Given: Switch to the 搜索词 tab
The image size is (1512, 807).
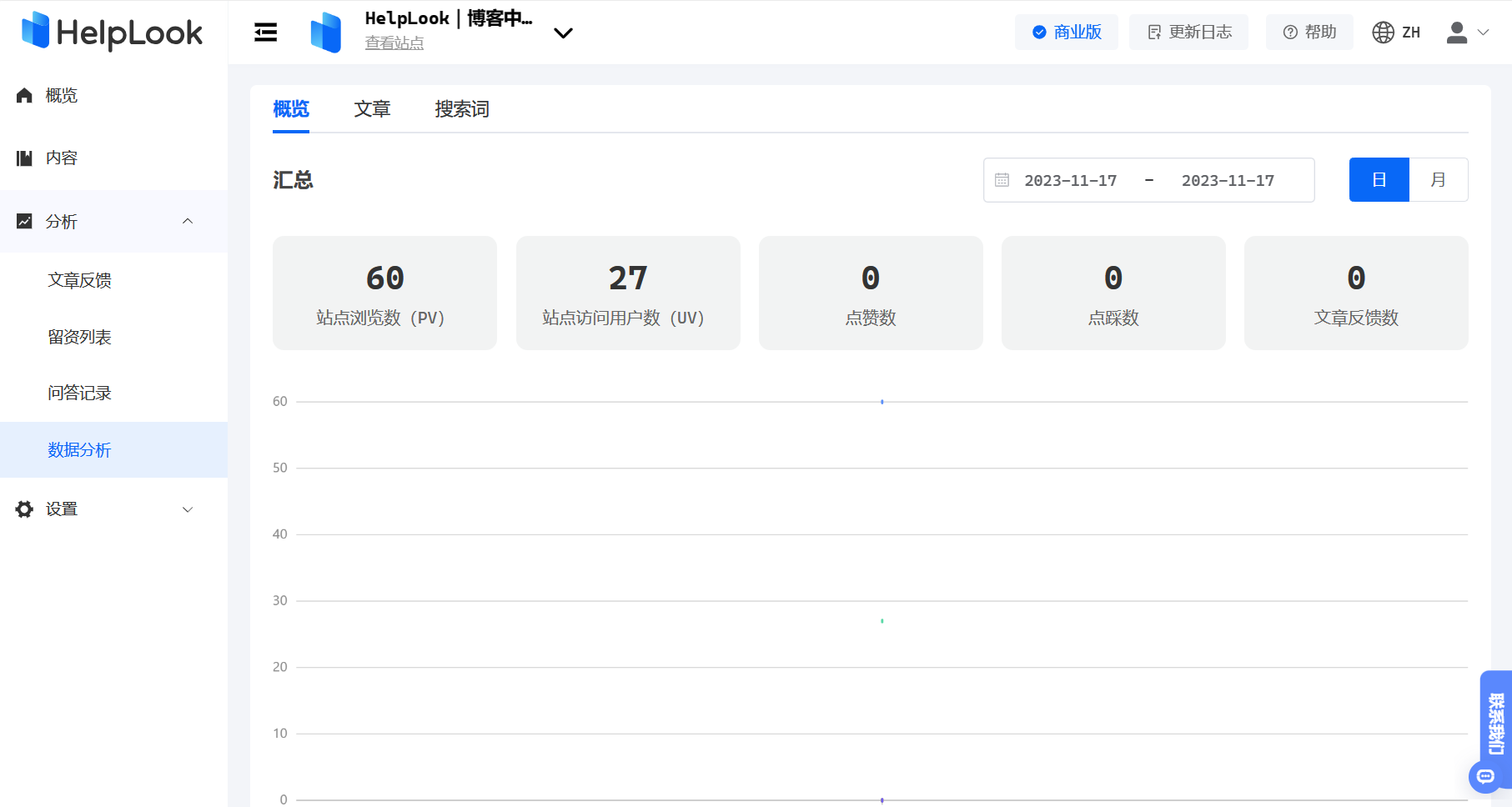Looking at the screenshot, I should [462, 109].
